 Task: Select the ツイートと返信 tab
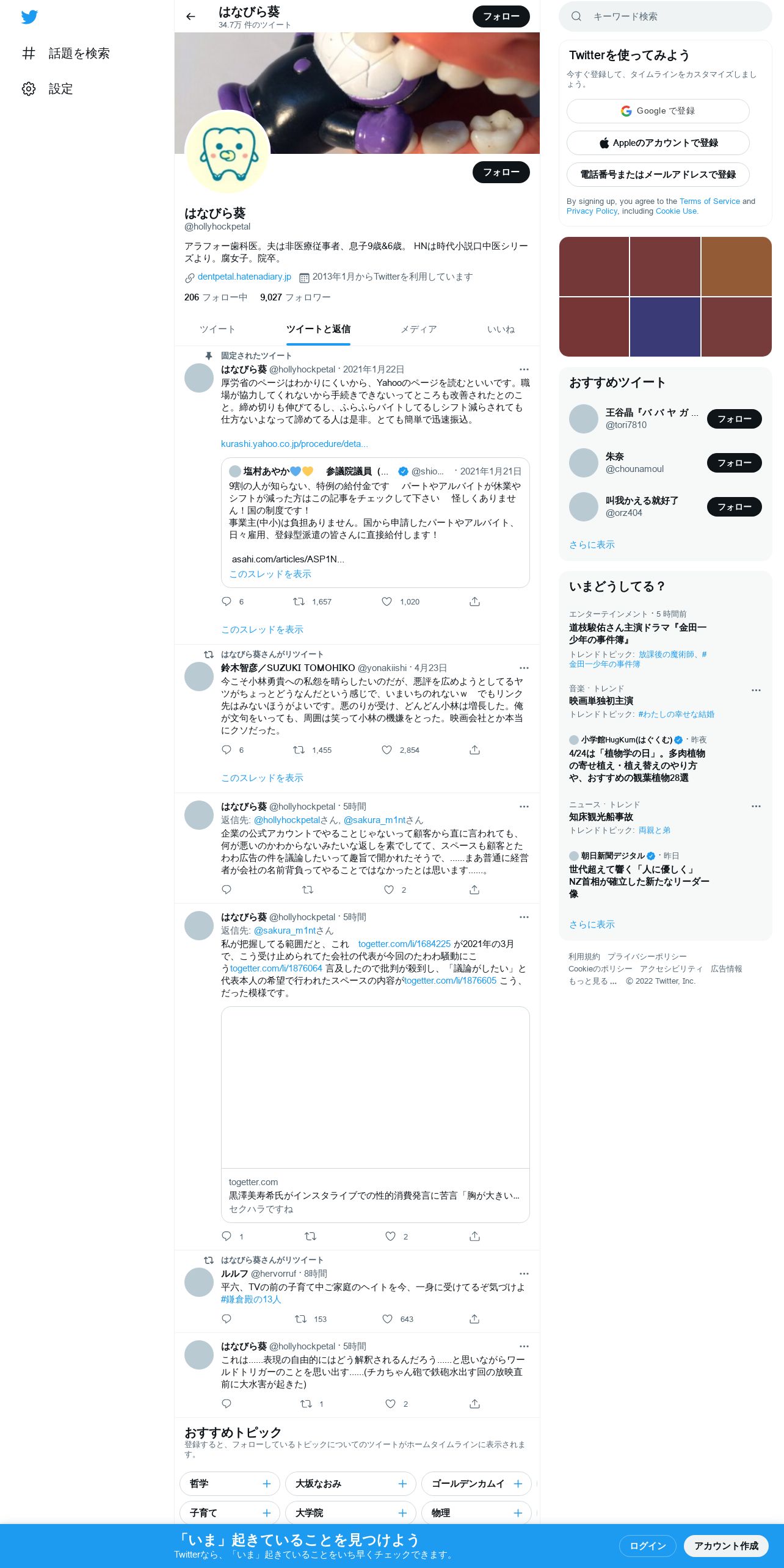pyautogui.click(x=318, y=329)
